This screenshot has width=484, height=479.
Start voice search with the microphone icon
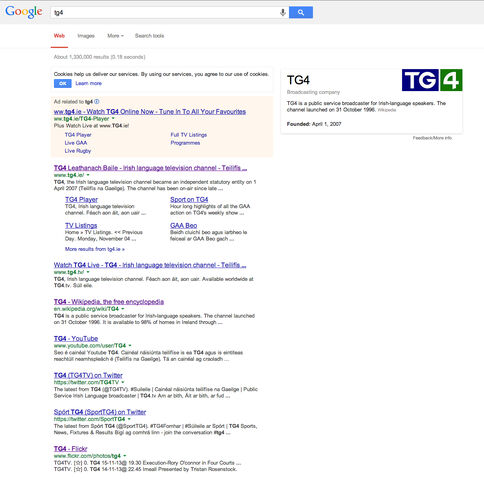coord(282,12)
